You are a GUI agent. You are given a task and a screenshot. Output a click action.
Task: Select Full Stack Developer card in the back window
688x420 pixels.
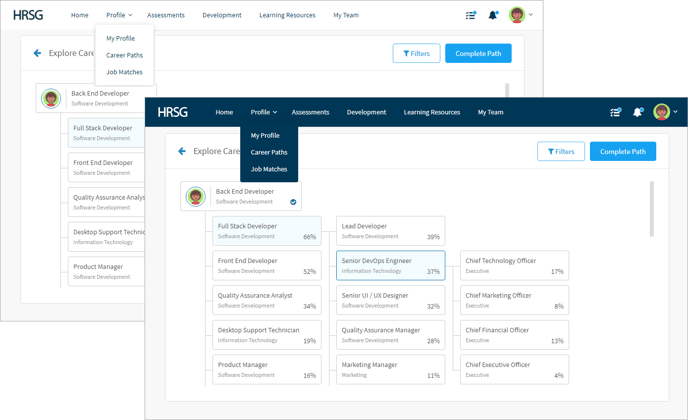point(106,133)
